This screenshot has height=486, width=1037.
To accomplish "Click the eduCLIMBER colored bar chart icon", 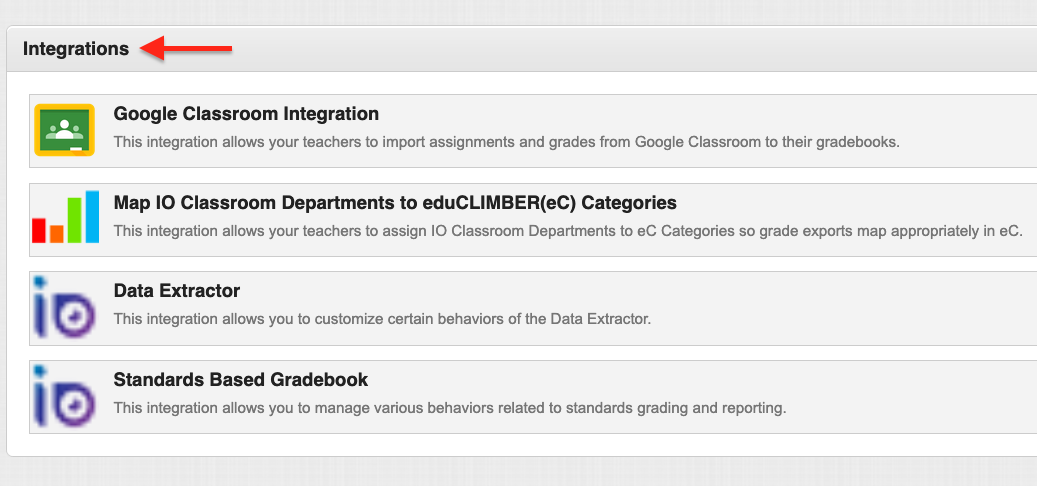I will [x=65, y=217].
